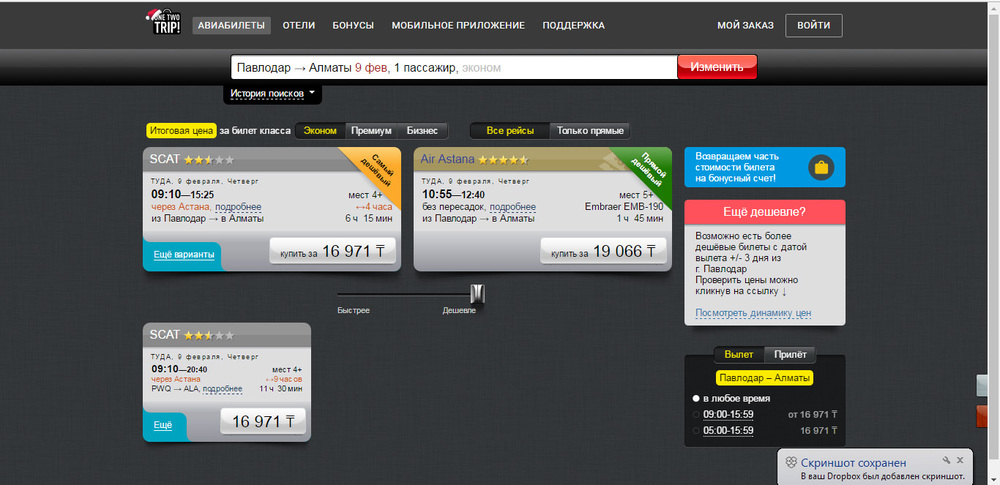Click 'через Астана' on the first SCAT card
The height and width of the screenshot is (485, 1000).
coord(180,207)
